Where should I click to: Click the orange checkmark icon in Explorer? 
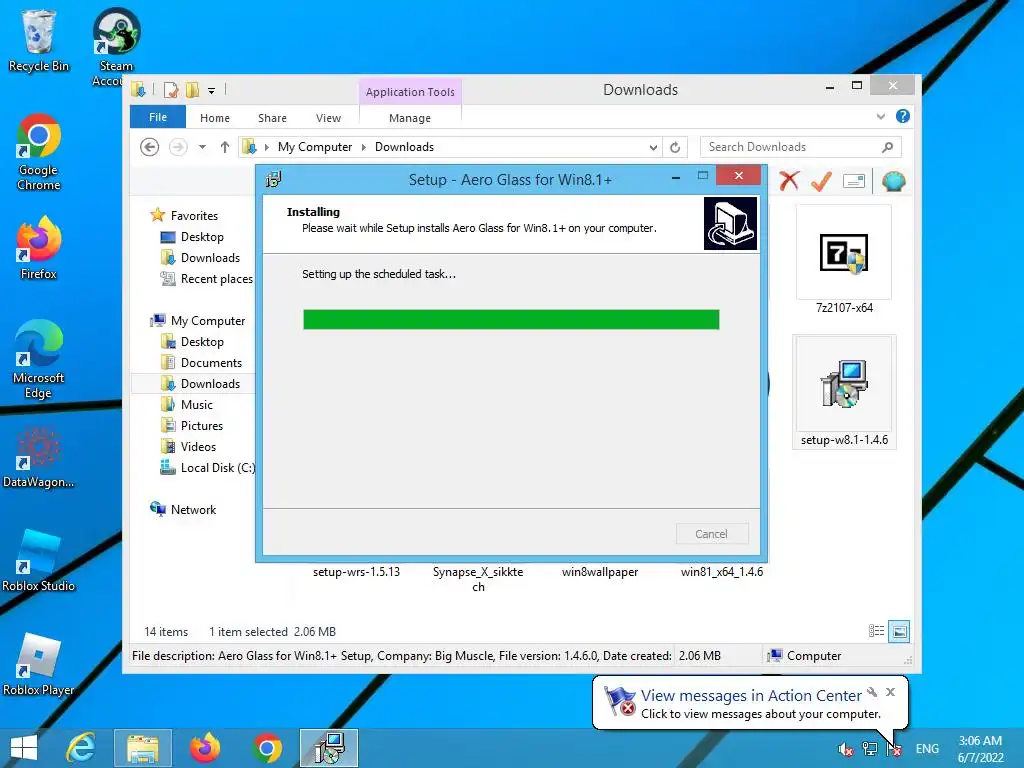point(821,181)
